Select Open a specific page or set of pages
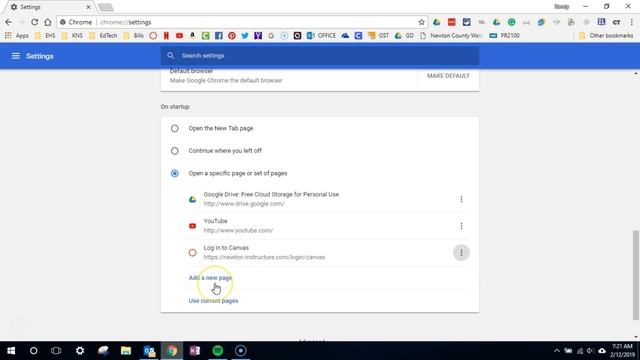The height and width of the screenshot is (360, 640). (175, 173)
